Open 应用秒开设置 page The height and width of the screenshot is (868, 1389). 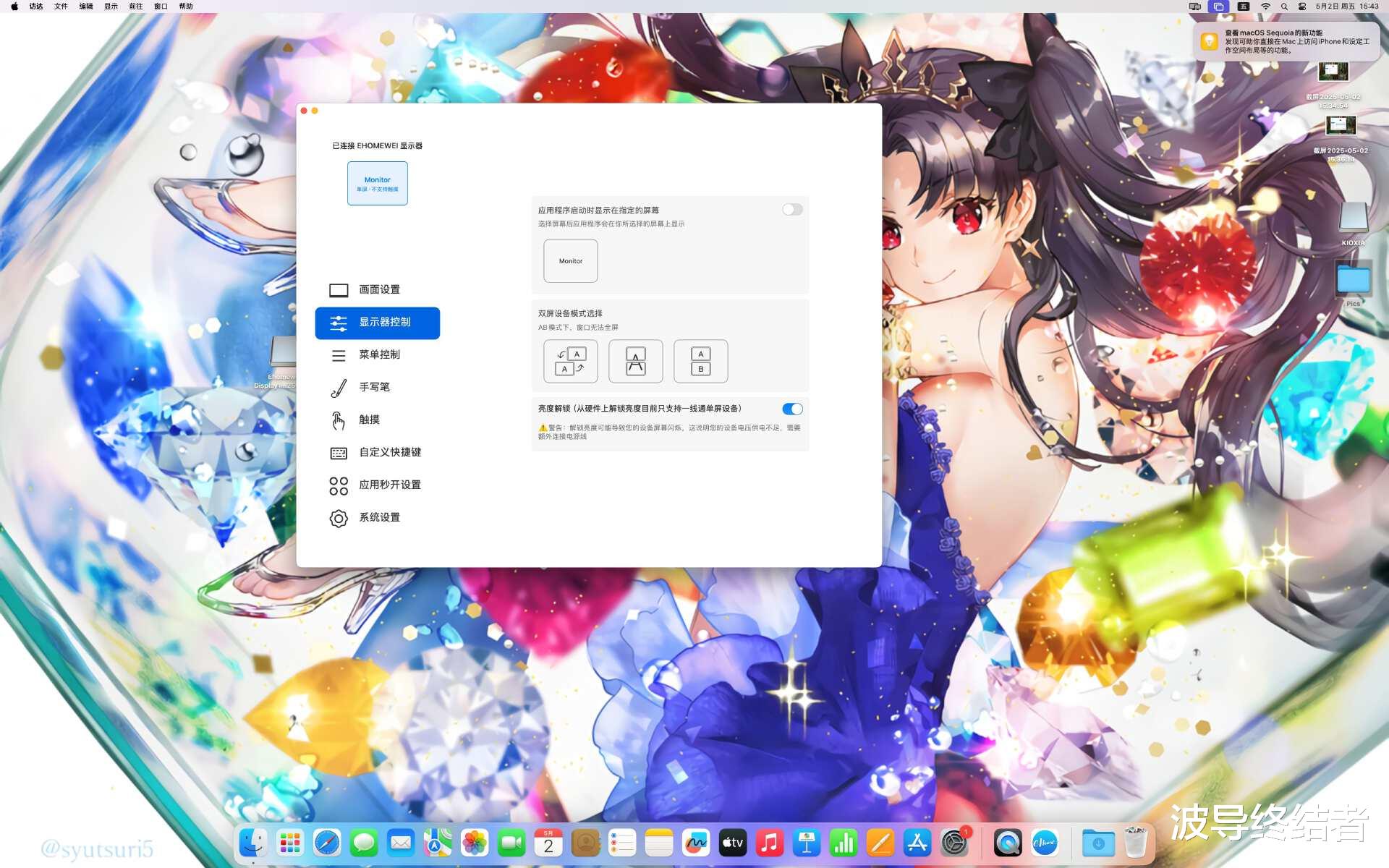pyautogui.click(x=377, y=485)
